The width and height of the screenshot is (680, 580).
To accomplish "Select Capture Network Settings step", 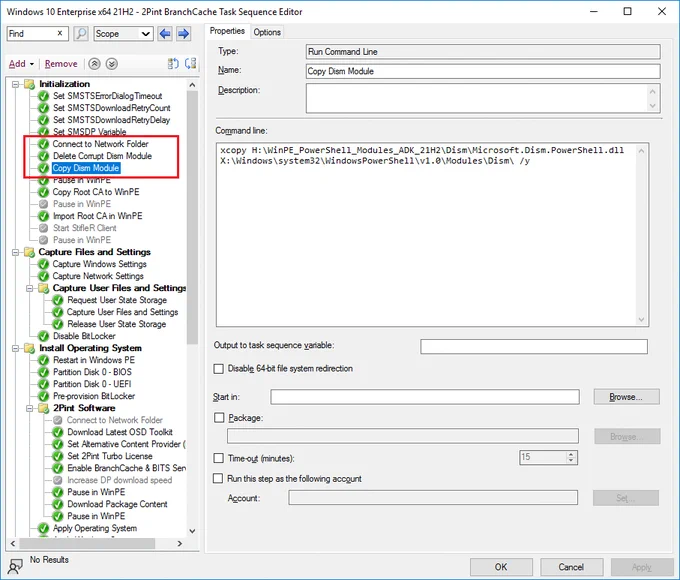I will click(x=98, y=276).
